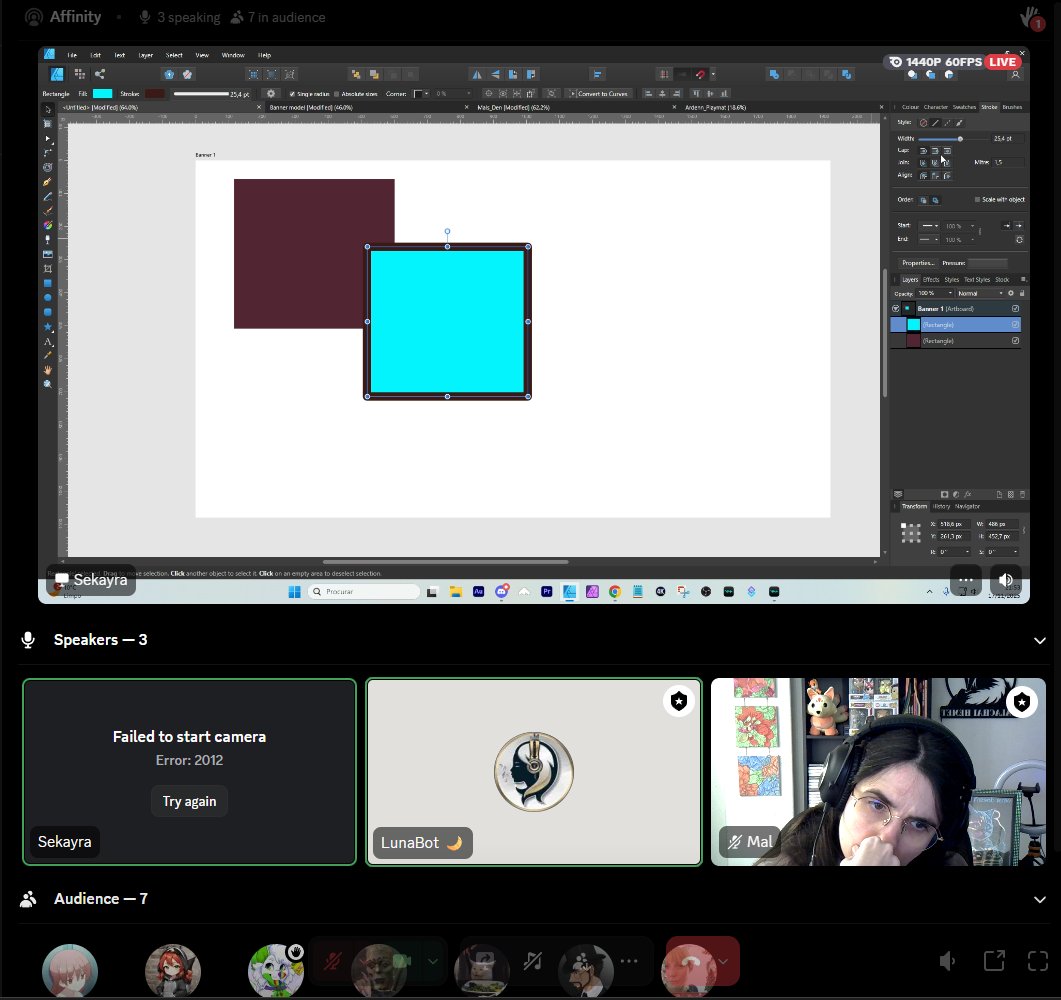
Task: Click the stroke Properties button
Action: coord(918,263)
